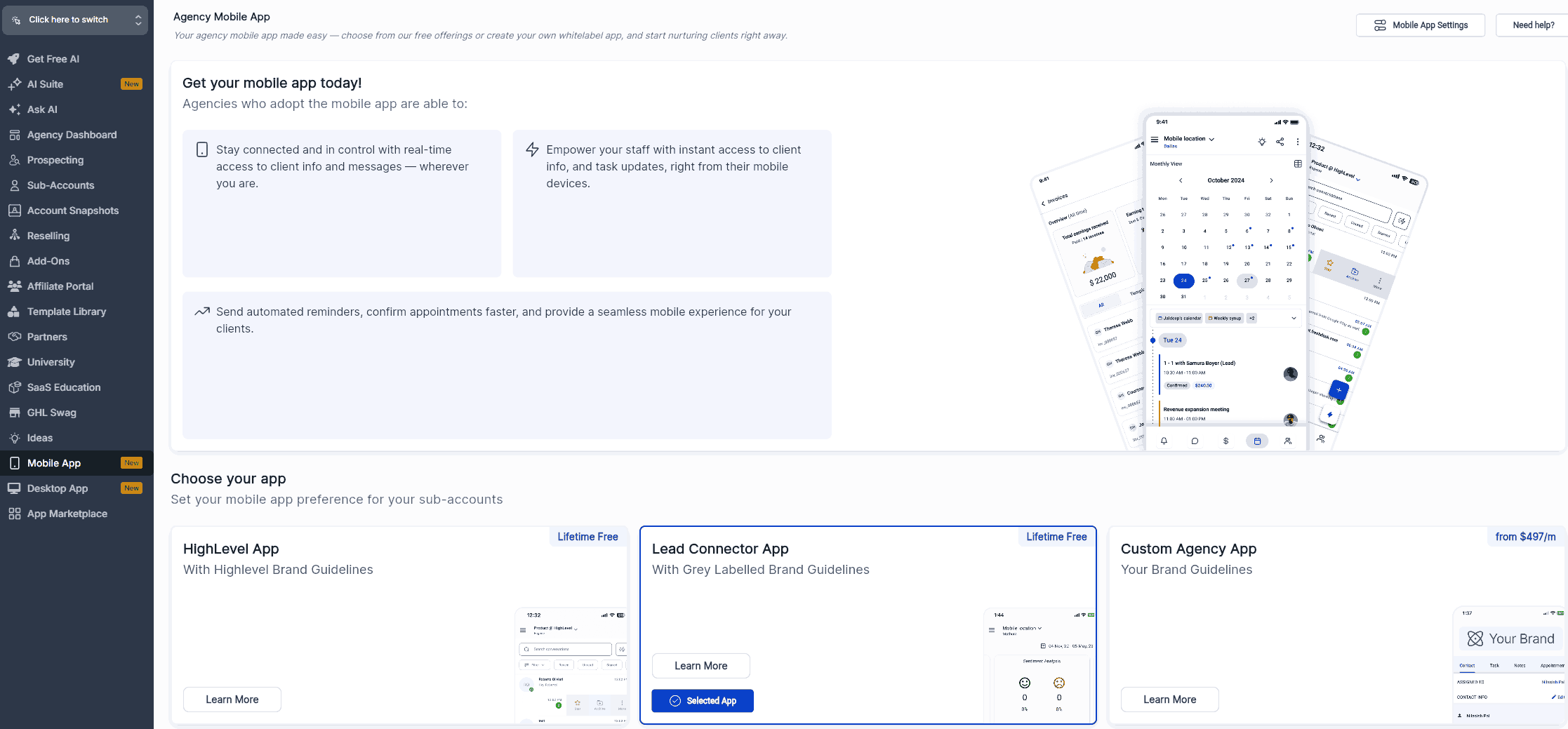Viewport: 1568px width, 729px height.
Task: Click the App Marketplace grid icon
Action: pos(14,514)
